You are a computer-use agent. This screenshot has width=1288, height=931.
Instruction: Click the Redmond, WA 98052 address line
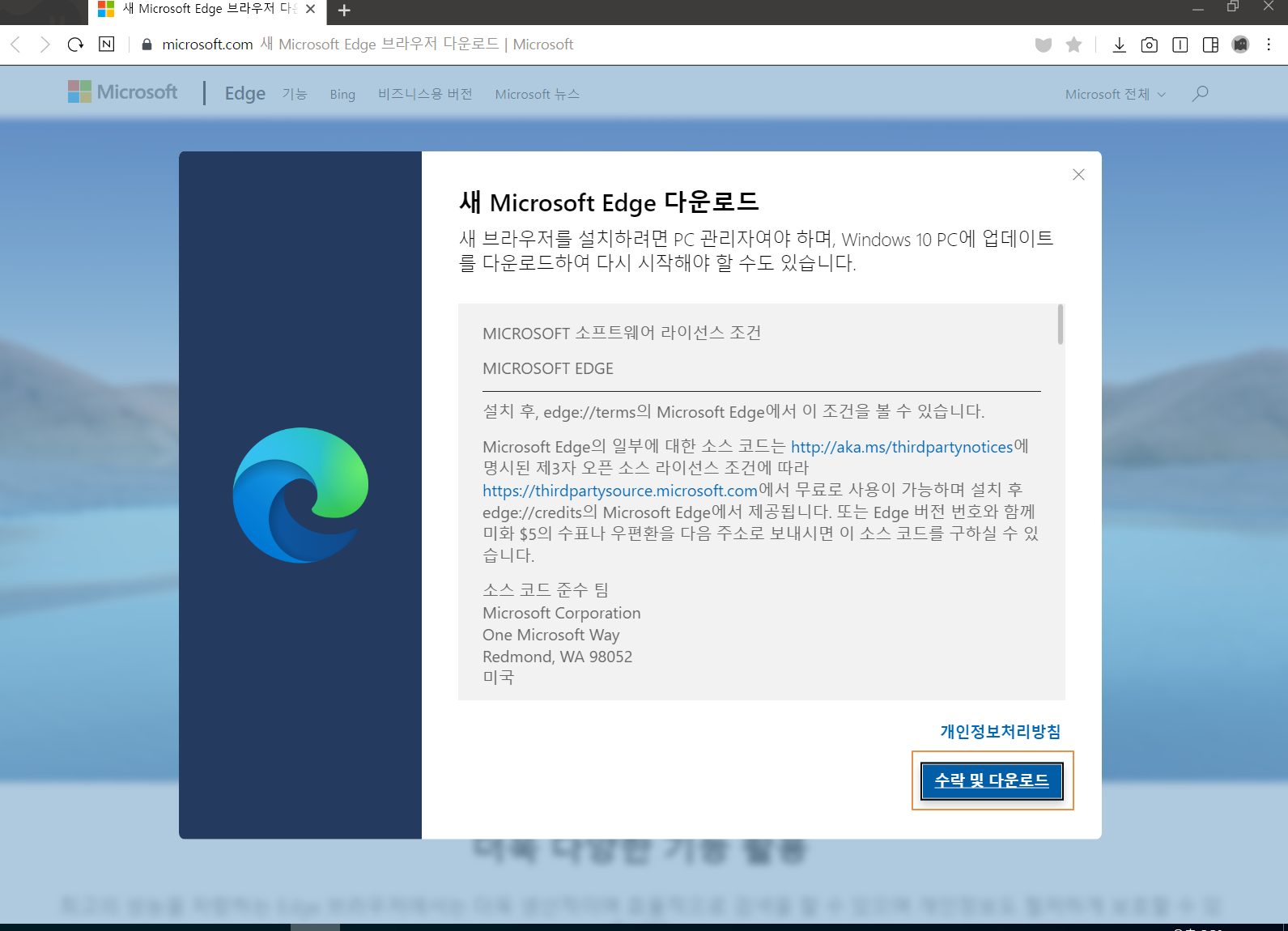point(558,657)
